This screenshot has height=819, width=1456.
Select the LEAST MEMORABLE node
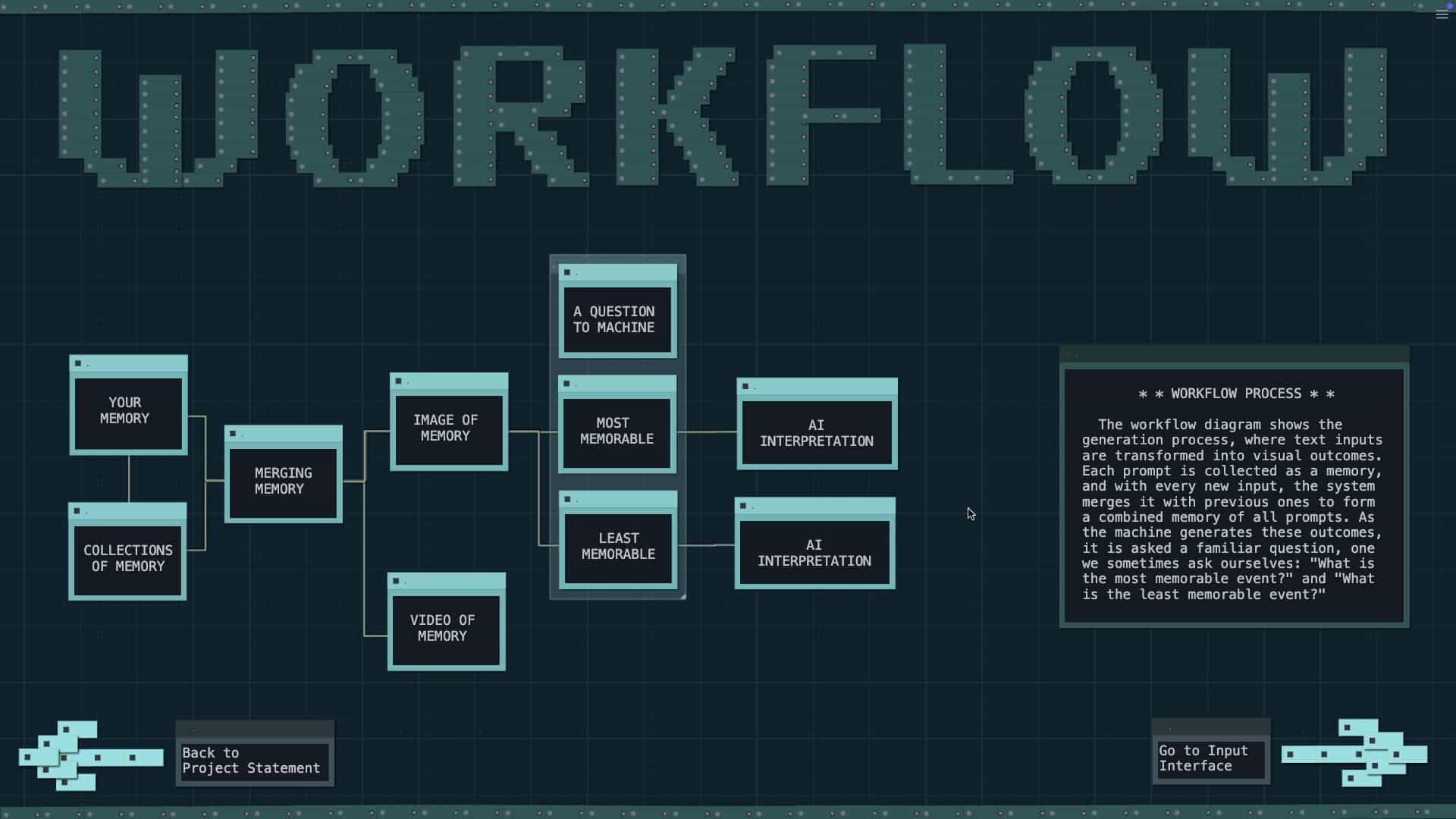click(617, 547)
